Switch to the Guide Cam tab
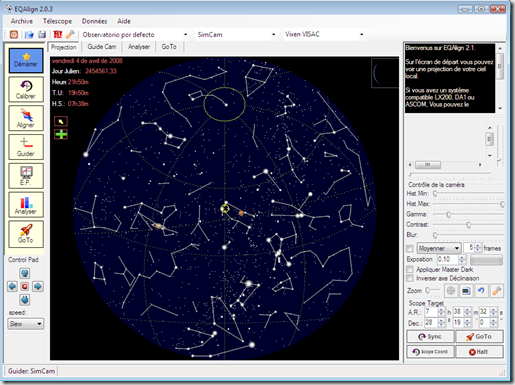The width and height of the screenshot is (515, 385). click(x=102, y=47)
